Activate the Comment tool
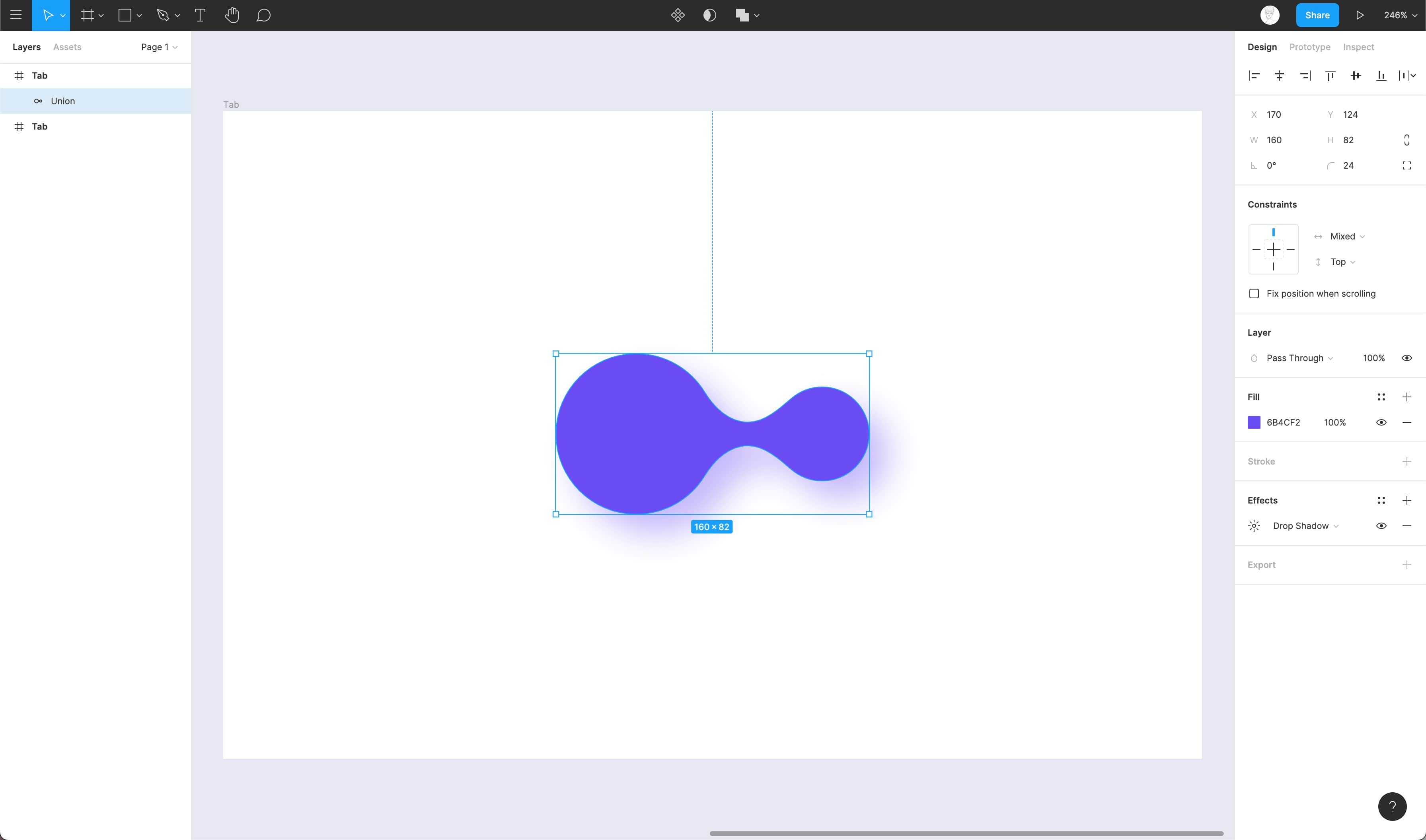The width and height of the screenshot is (1426, 840). click(x=263, y=15)
